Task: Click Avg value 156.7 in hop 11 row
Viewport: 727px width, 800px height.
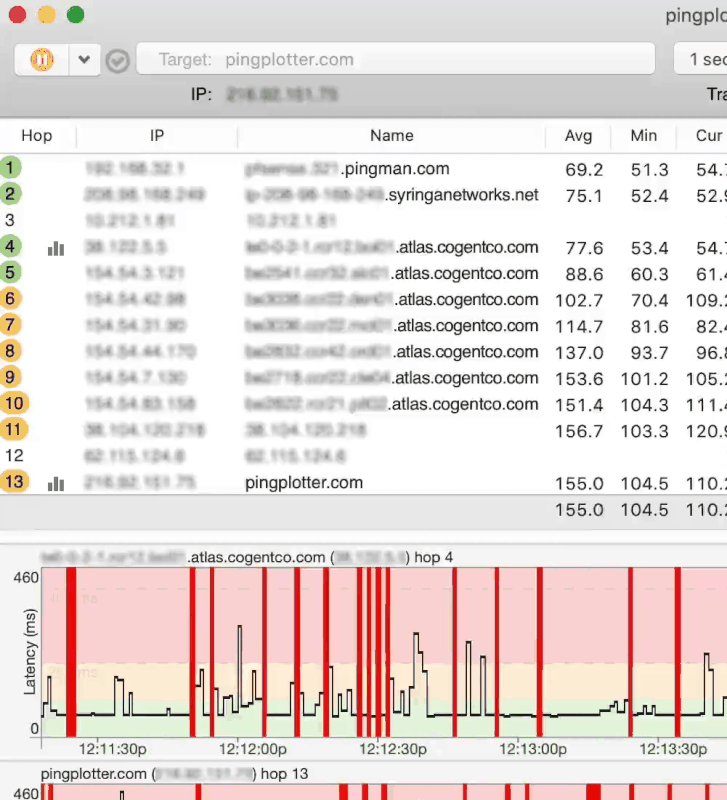Action: point(579,432)
